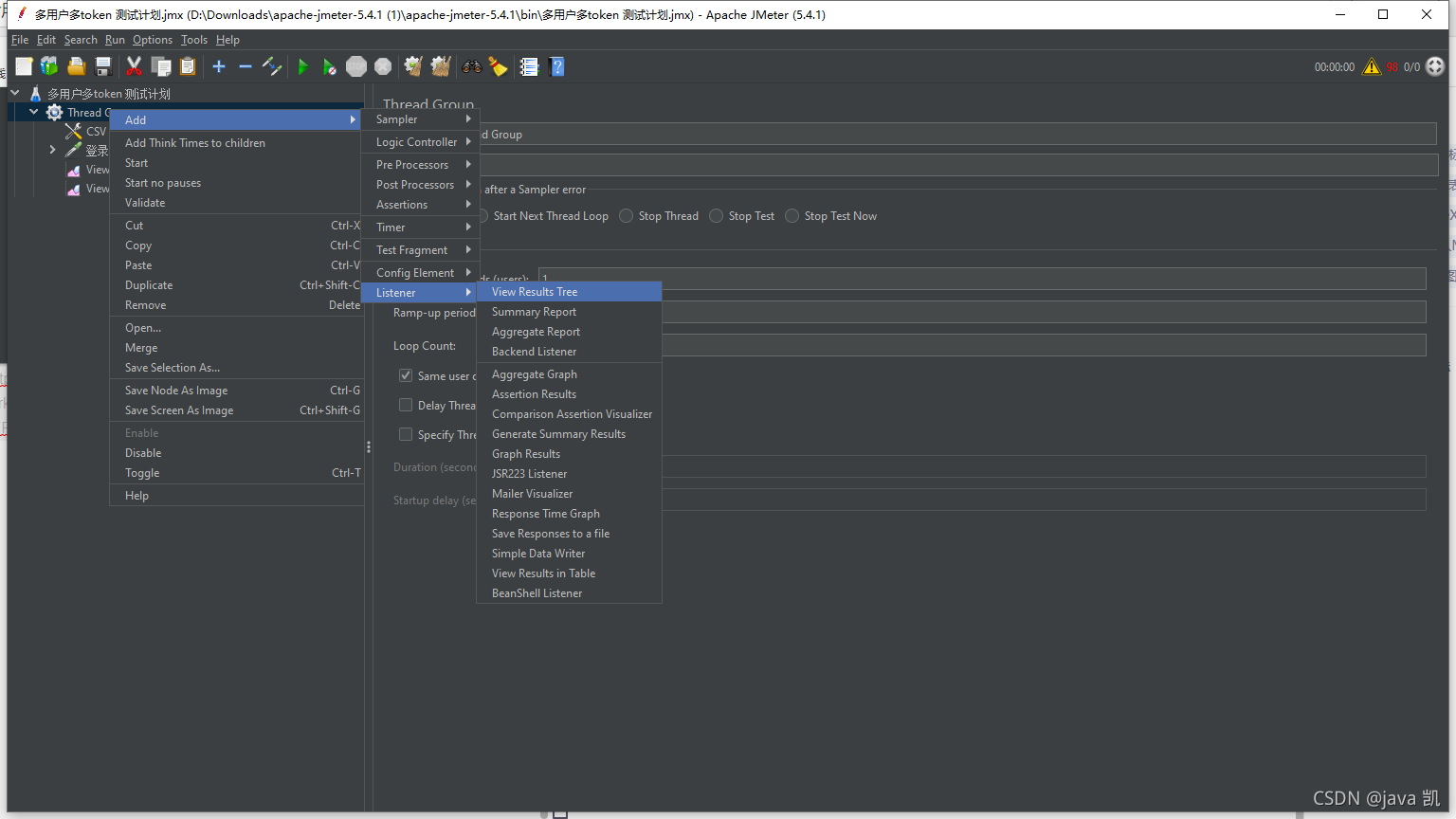The width and height of the screenshot is (1456, 819).
Task: Click the Copy toolbar icon
Action: (161, 66)
